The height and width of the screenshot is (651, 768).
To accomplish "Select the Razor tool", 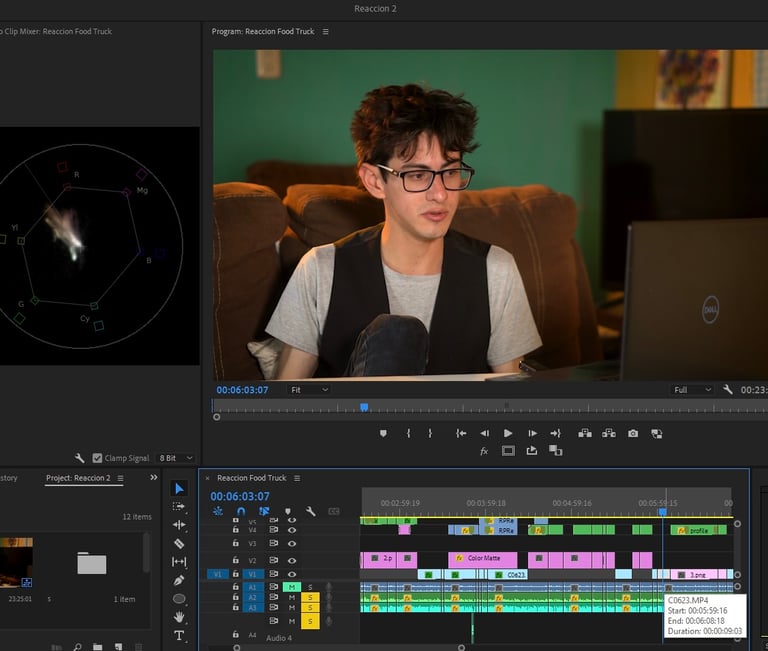I will 179,543.
